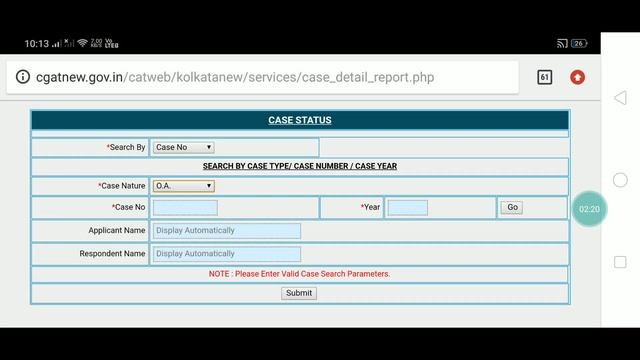Viewport: 640px width, 360px height.
Task: Open the tab switcher showing 61 tabs
Action: click(x=544, y=77)
